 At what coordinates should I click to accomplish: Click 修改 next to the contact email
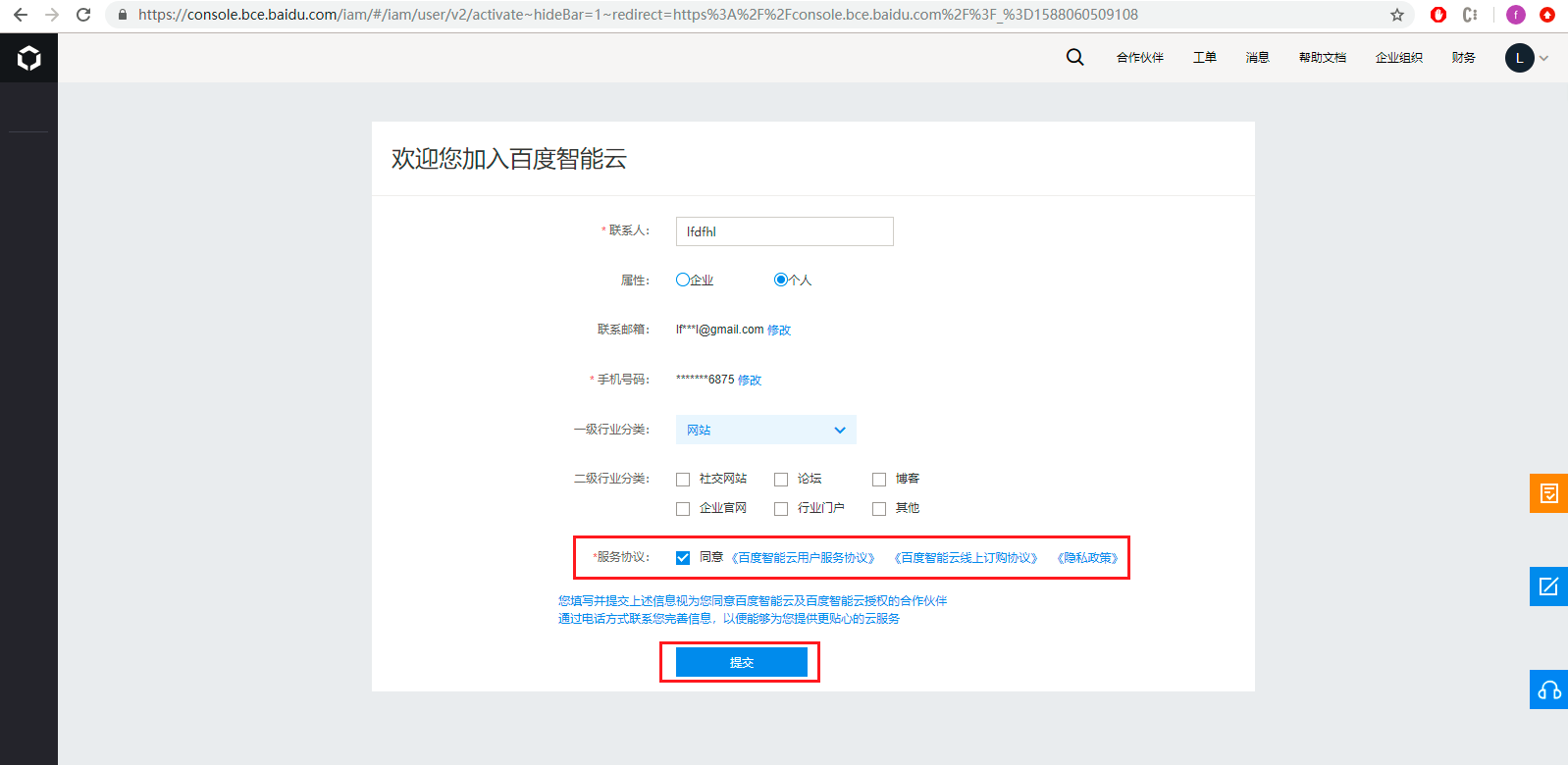point(779,331)
